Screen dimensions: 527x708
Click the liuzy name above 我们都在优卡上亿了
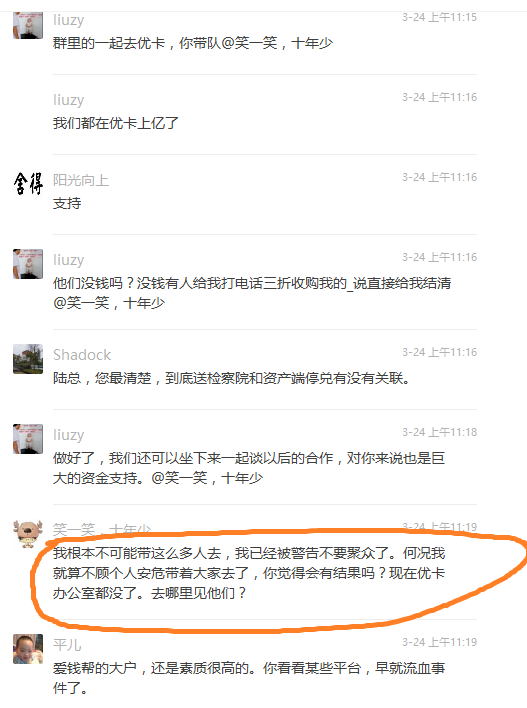pyautogui.click(x=69, y=100)
